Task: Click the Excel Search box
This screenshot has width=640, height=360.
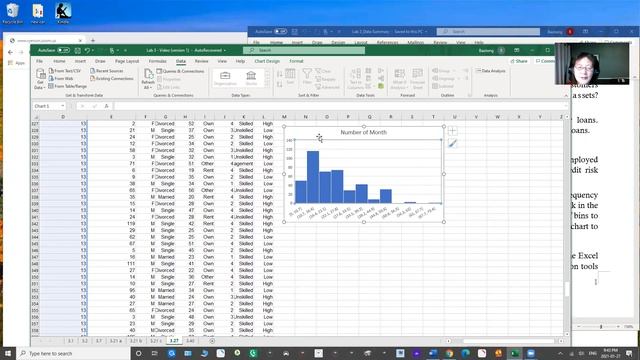Action: click(x=304, y=50)
